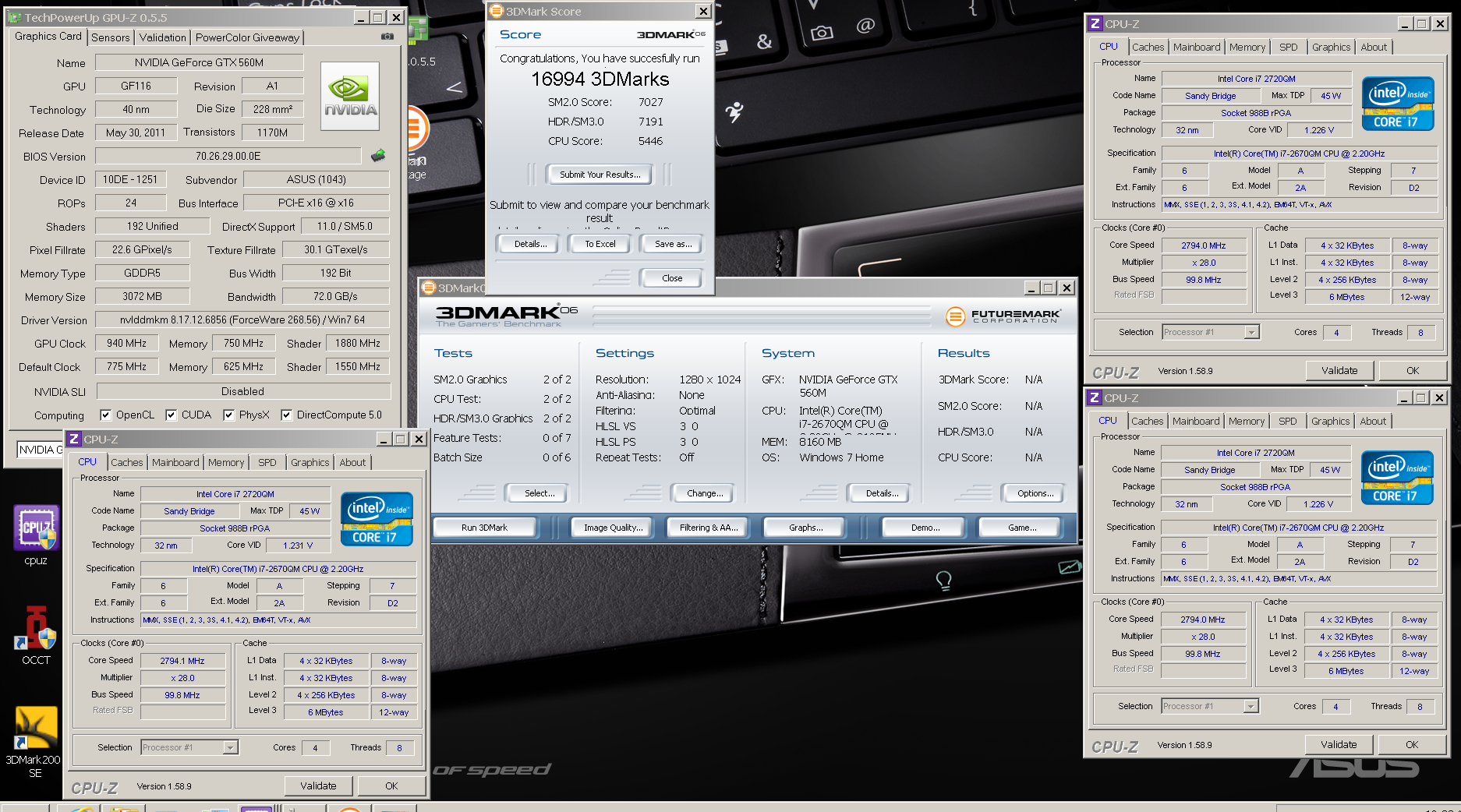1461x812 pixels.
Task: Launch the Demo in 3DMark06
Action: (x=925, y=528)
